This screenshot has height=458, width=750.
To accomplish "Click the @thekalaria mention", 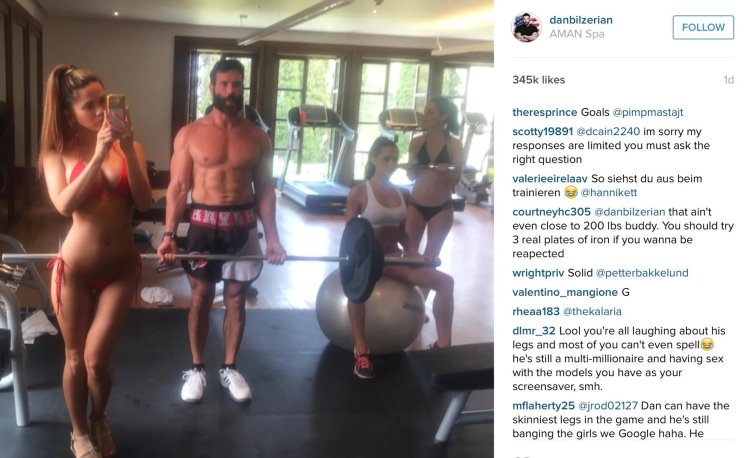I will pyautogui.click(x=592, y=312).
